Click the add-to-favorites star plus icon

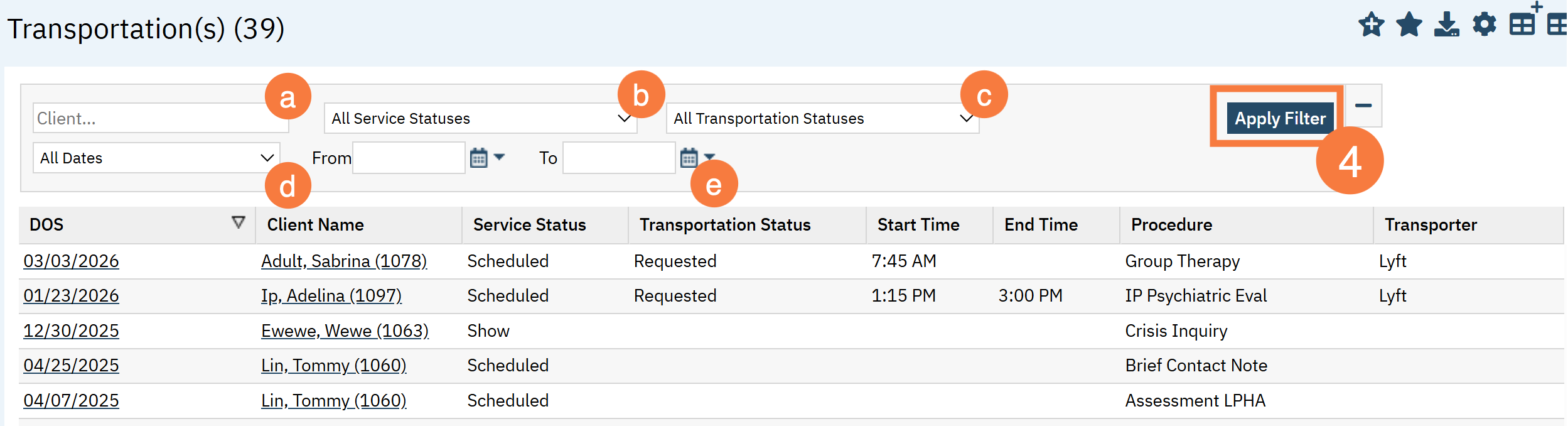coord(1371,25)
